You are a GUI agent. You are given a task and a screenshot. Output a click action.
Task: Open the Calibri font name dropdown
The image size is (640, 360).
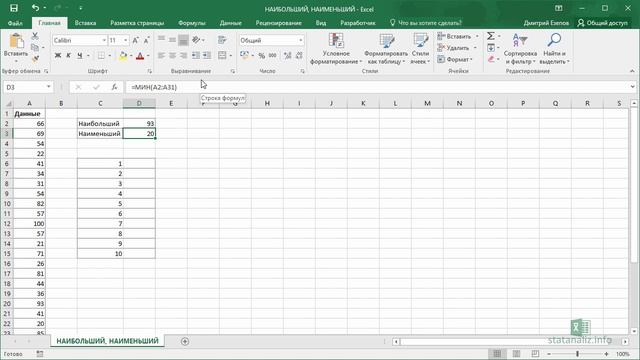pyautogui.click(x=104, y=40)
